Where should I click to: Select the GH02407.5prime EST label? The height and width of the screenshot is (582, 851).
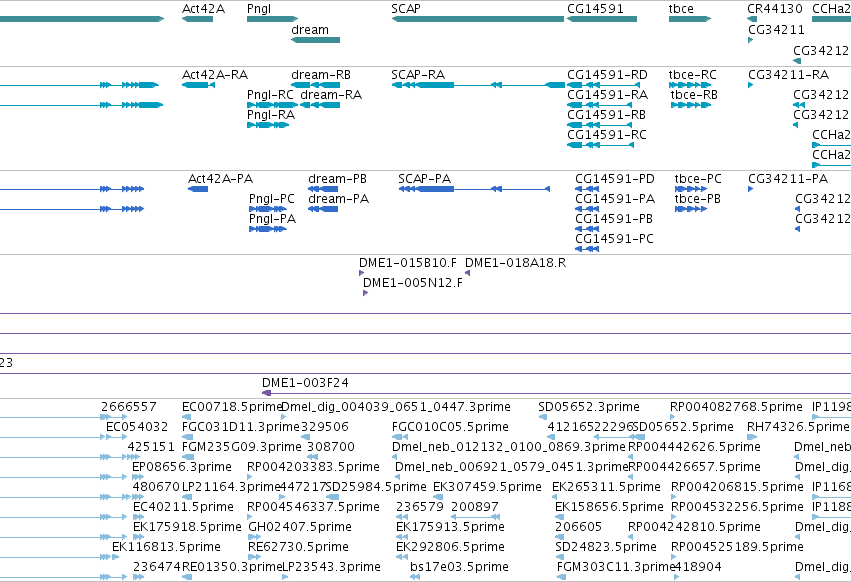pos(300,527)
